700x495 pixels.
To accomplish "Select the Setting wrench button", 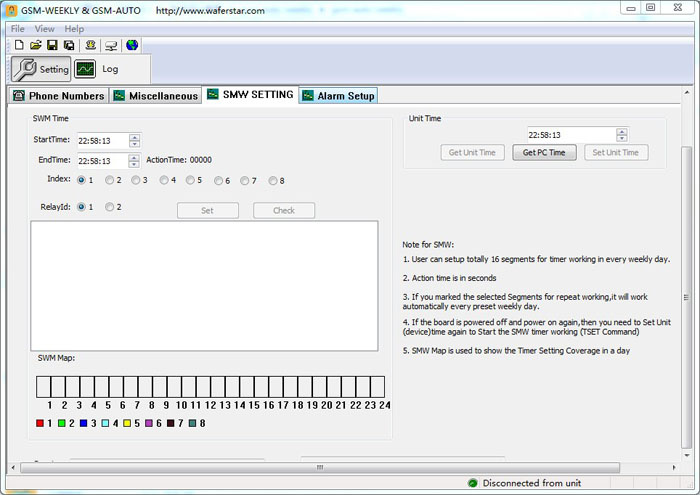I will point(41,69).
